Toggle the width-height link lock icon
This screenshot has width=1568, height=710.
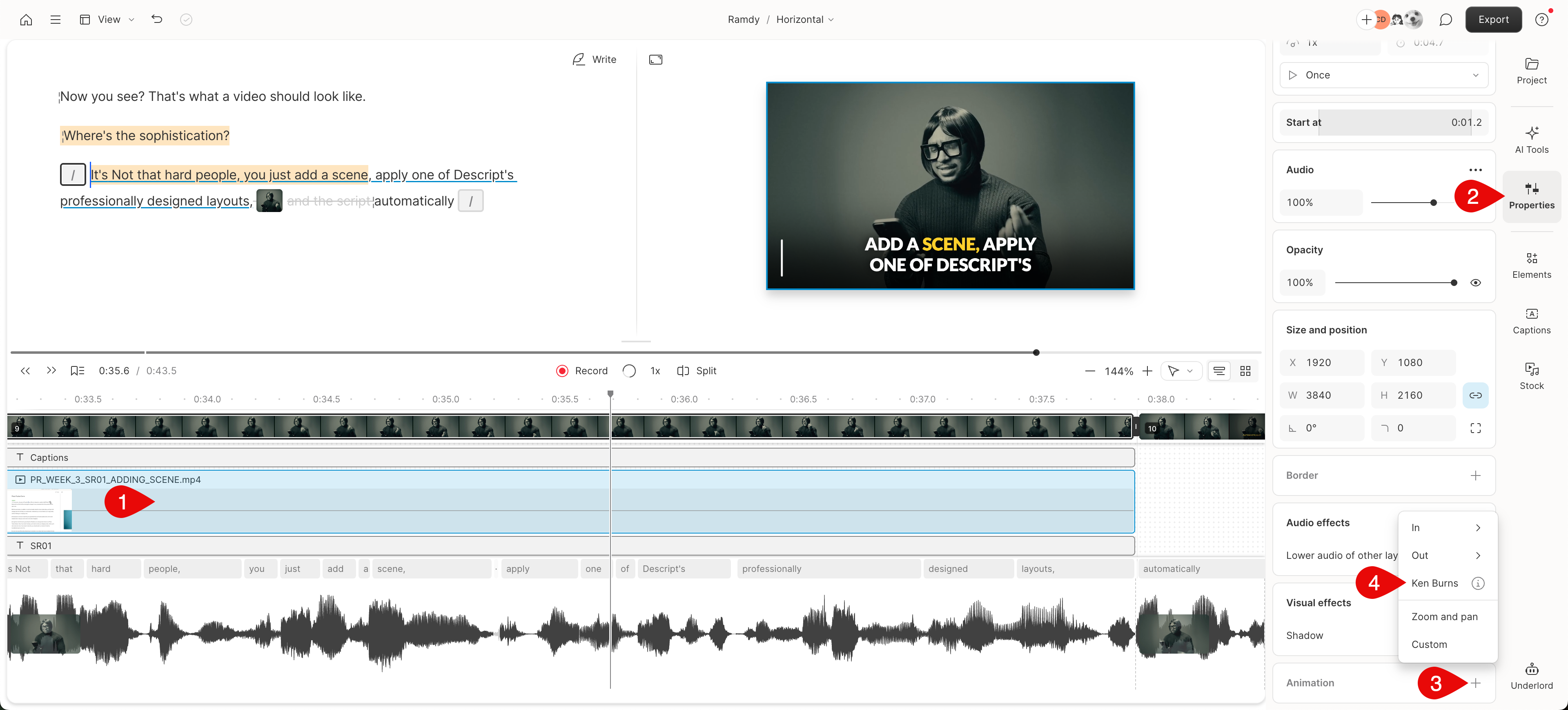[x=1476, y=395]
